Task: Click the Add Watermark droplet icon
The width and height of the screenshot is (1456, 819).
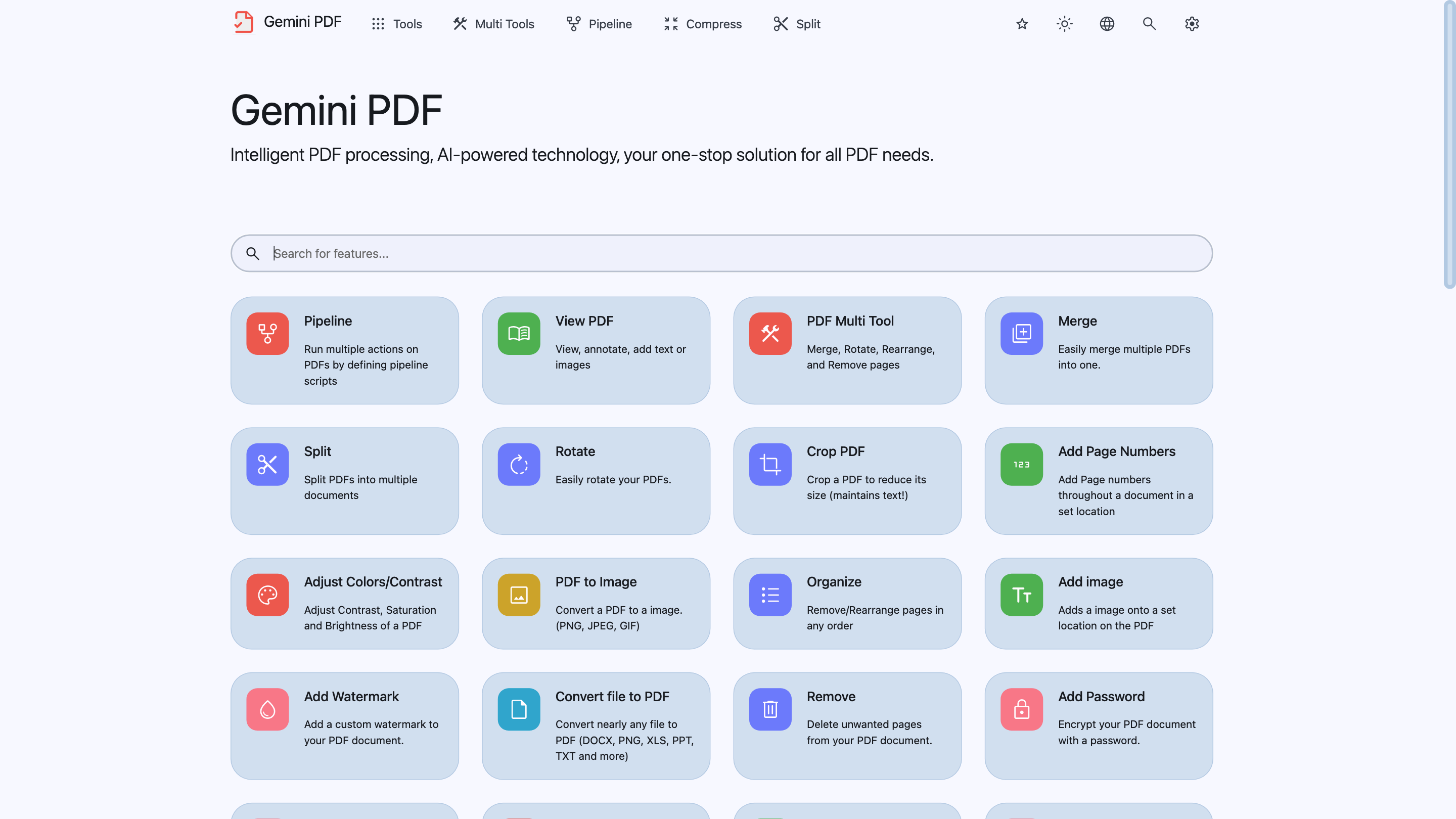Action: point(267,709)
